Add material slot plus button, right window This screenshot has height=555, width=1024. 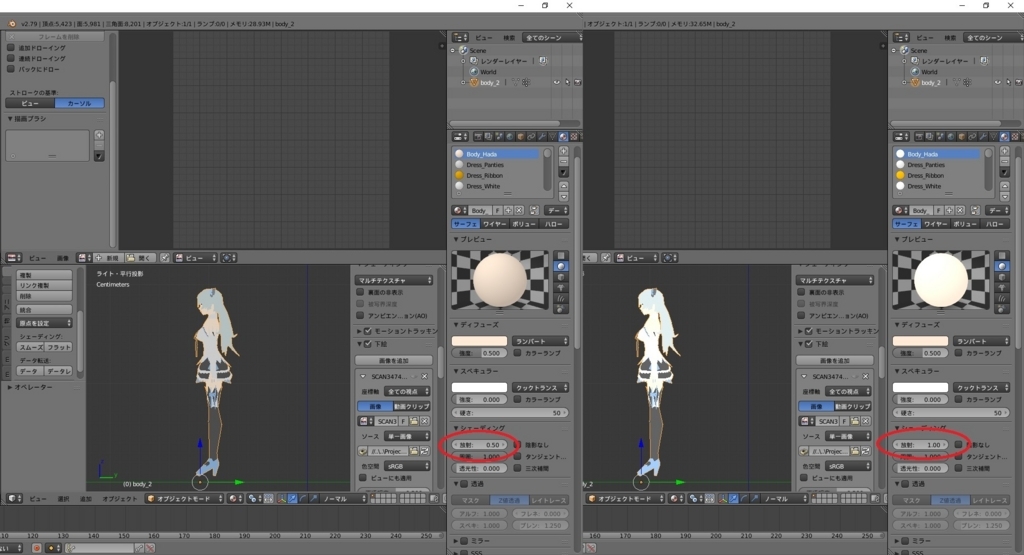(x=1004, y=151)
